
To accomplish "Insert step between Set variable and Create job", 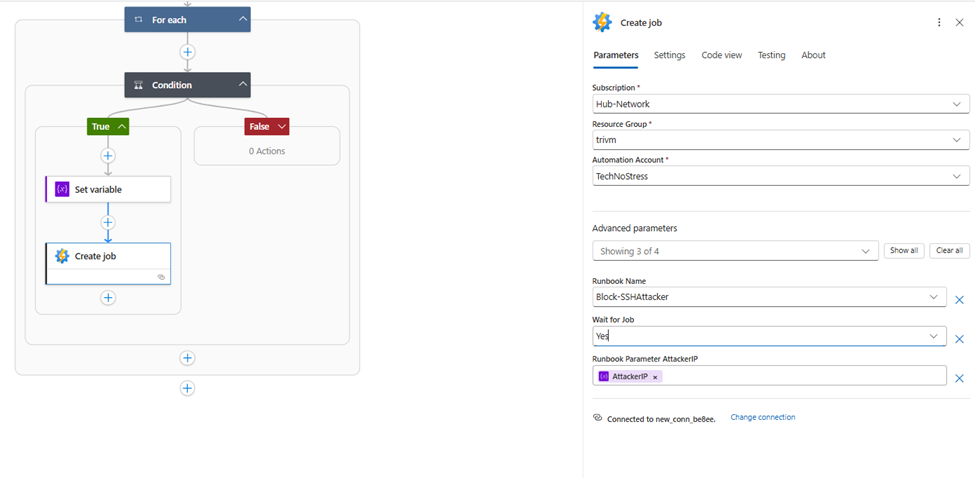I will tap(108, 223).
